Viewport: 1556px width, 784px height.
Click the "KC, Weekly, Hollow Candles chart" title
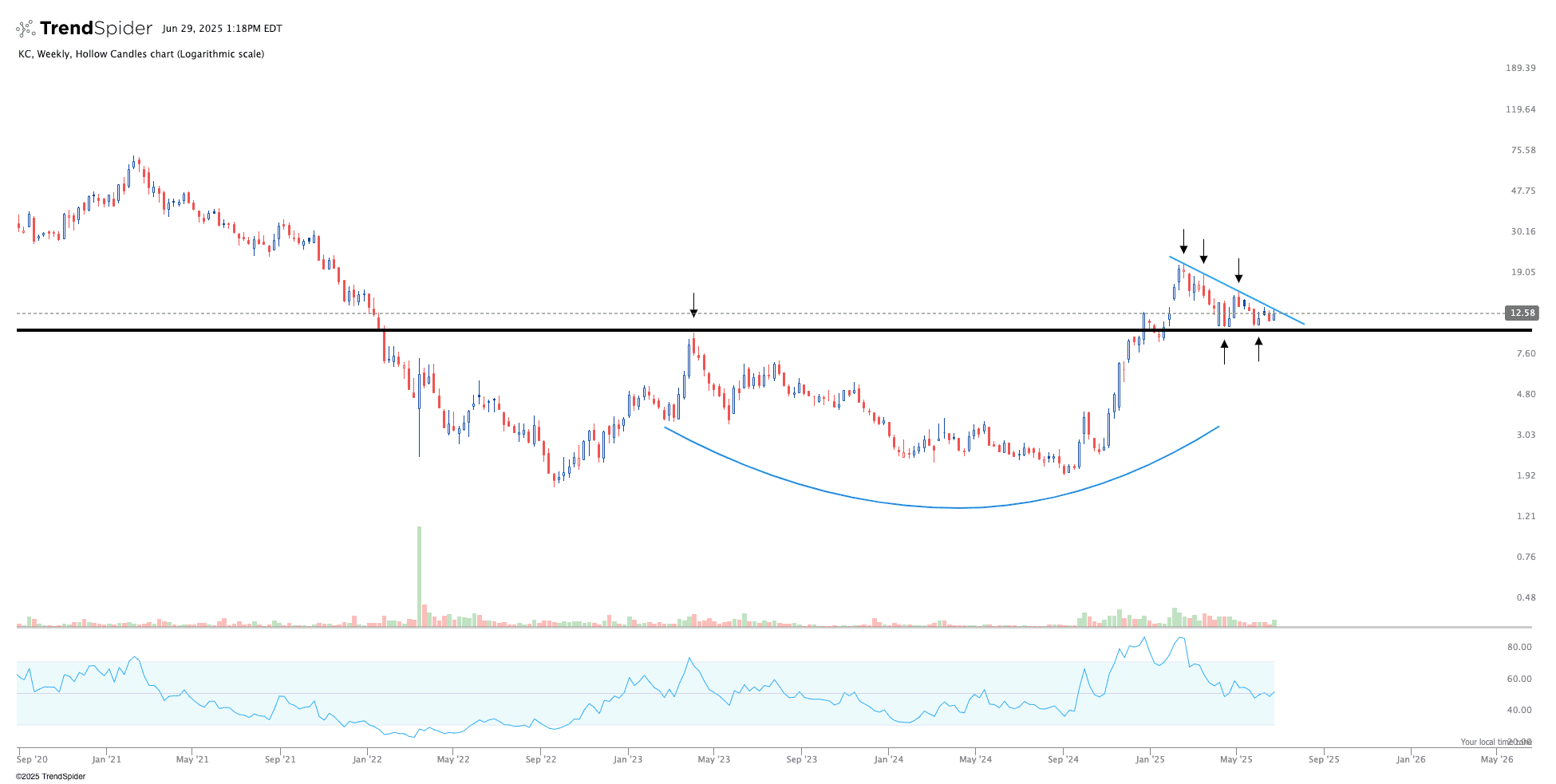tap(141, 54)
